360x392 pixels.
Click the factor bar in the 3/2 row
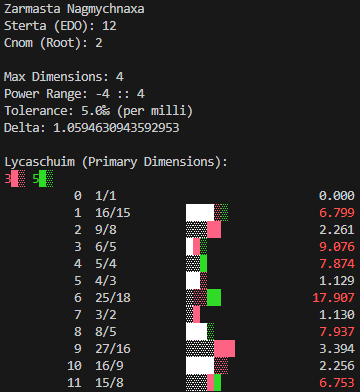(x=193, y=315)
